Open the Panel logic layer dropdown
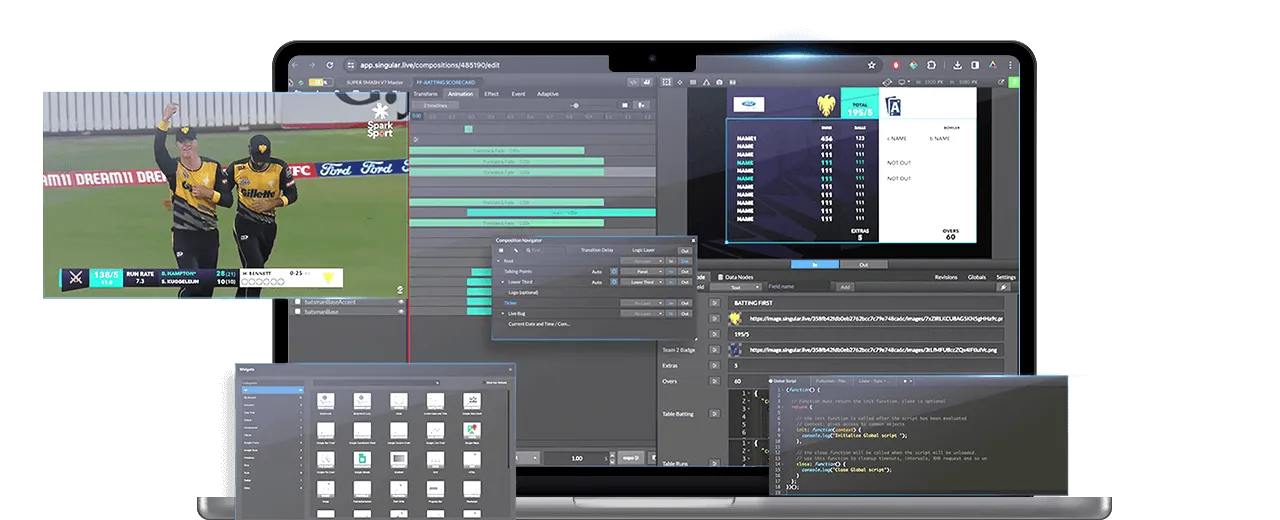 pos(642,271)
